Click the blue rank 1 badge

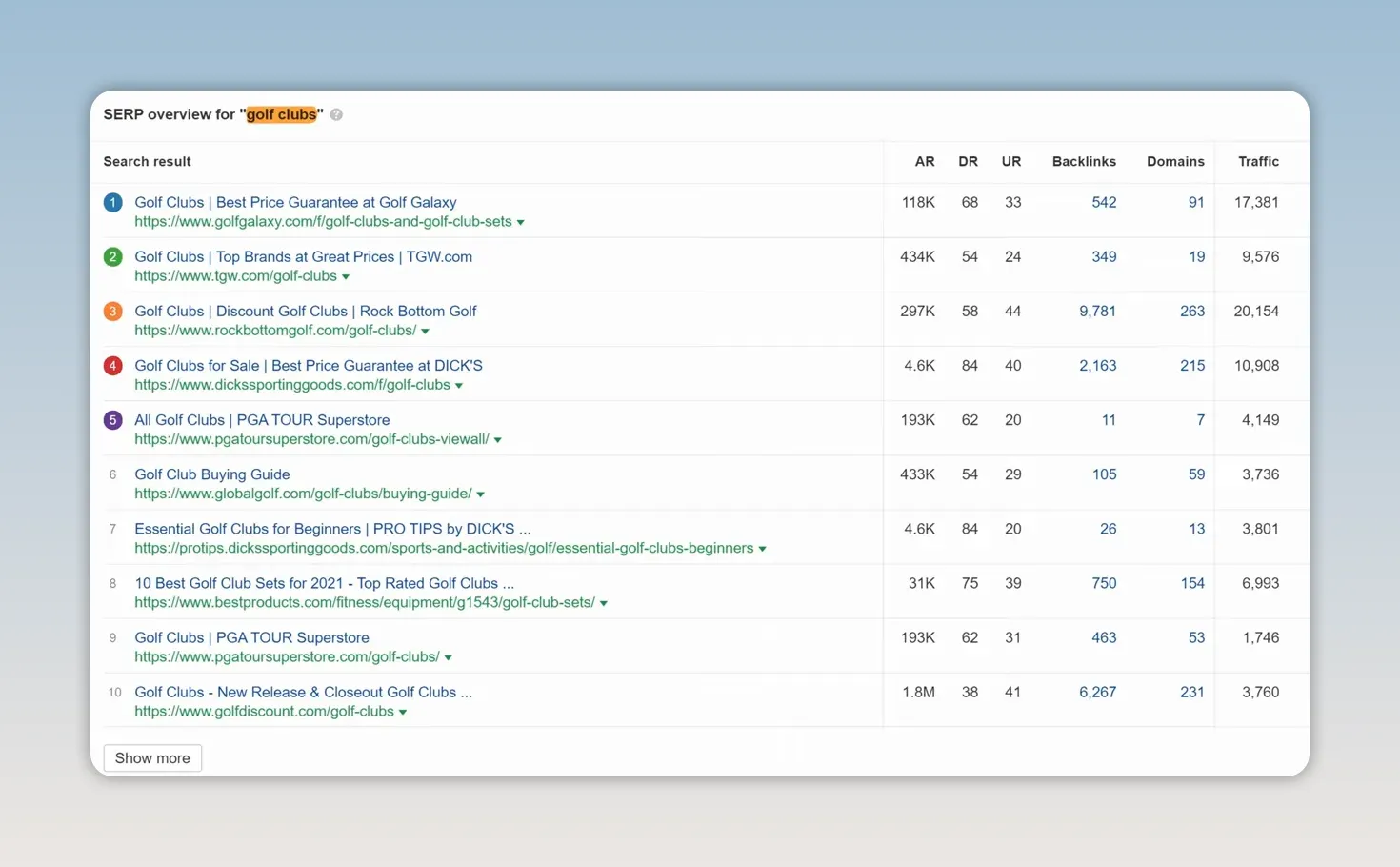click(x=112, y=202)
